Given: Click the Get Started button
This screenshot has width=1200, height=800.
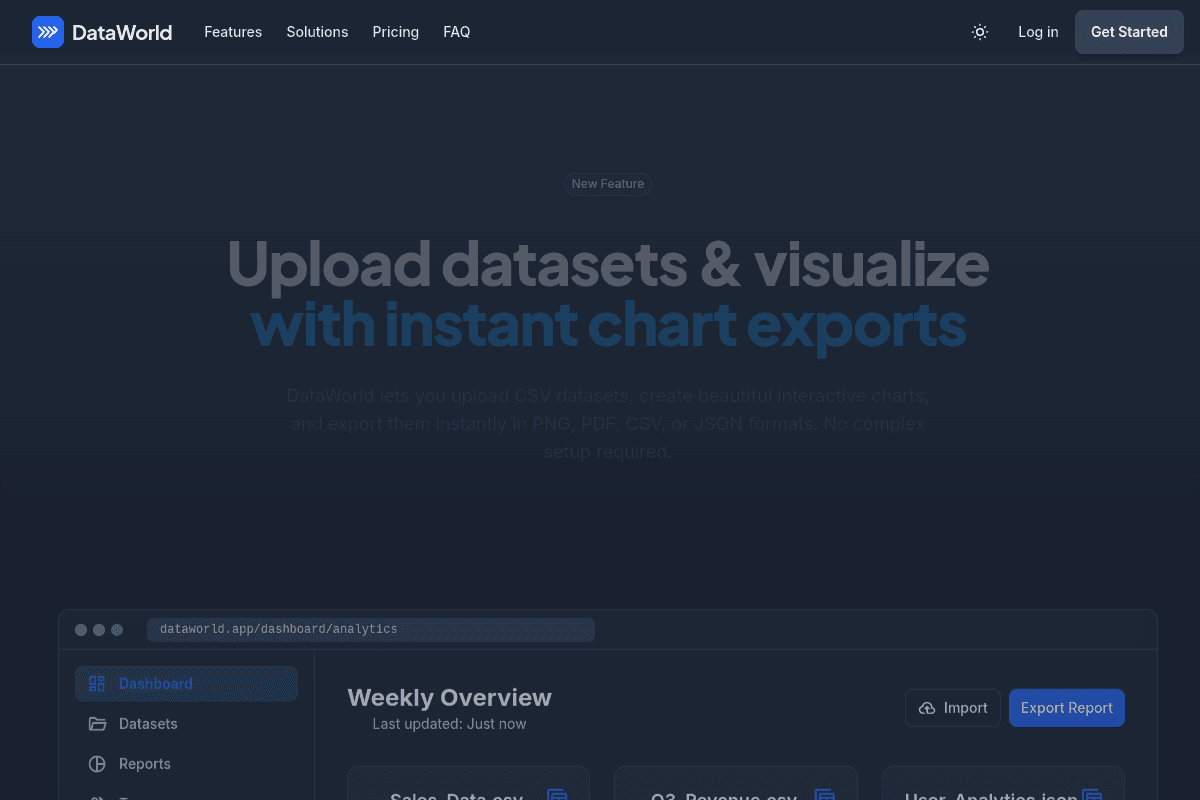Looking at the screenshot, I should [1129, 32].
